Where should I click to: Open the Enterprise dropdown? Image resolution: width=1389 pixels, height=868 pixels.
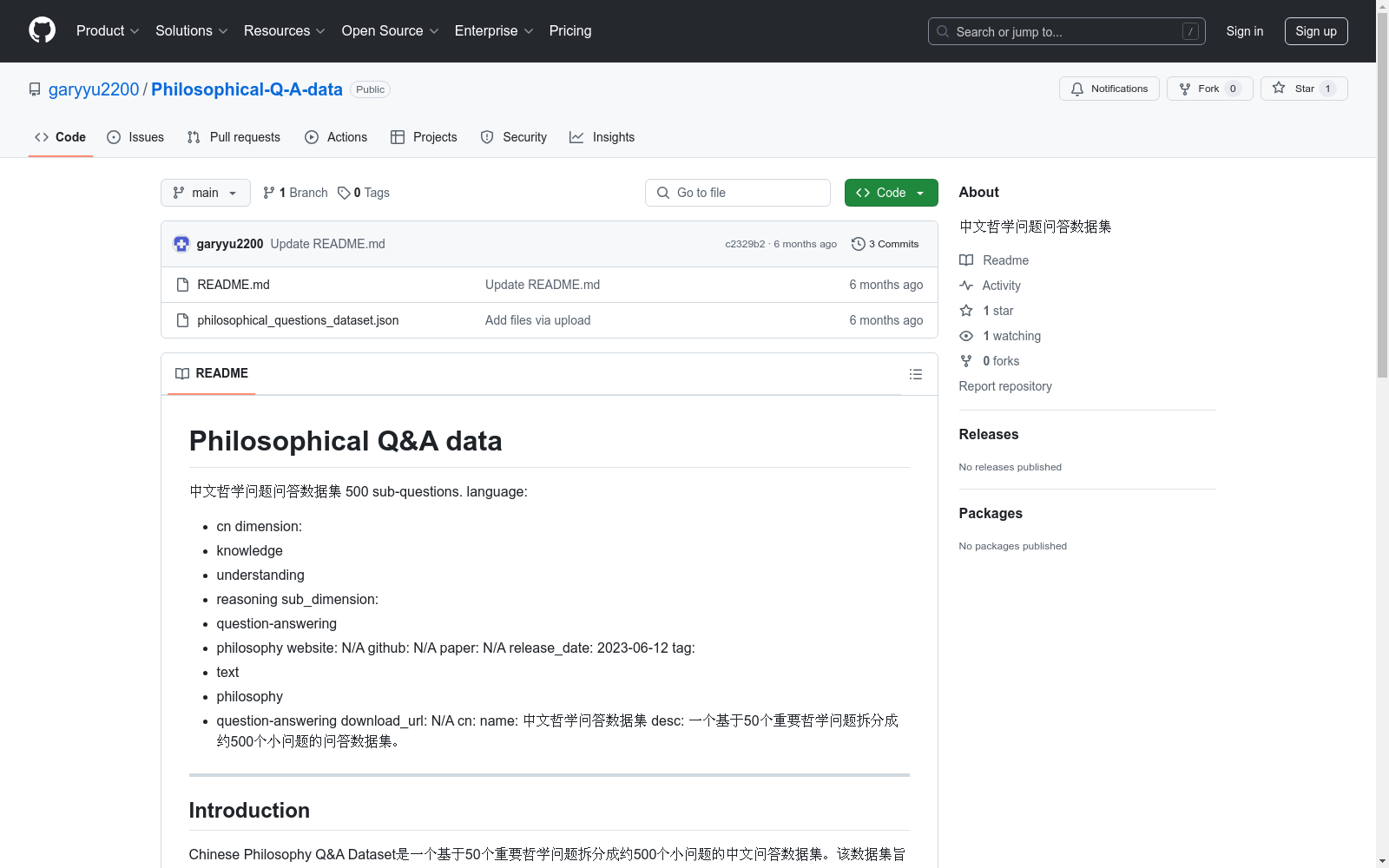click(x=494, y=31)
